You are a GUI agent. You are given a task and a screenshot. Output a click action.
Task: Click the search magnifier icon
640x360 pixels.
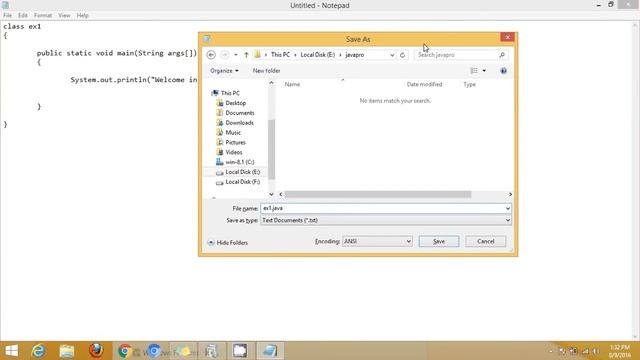[502, 55]
